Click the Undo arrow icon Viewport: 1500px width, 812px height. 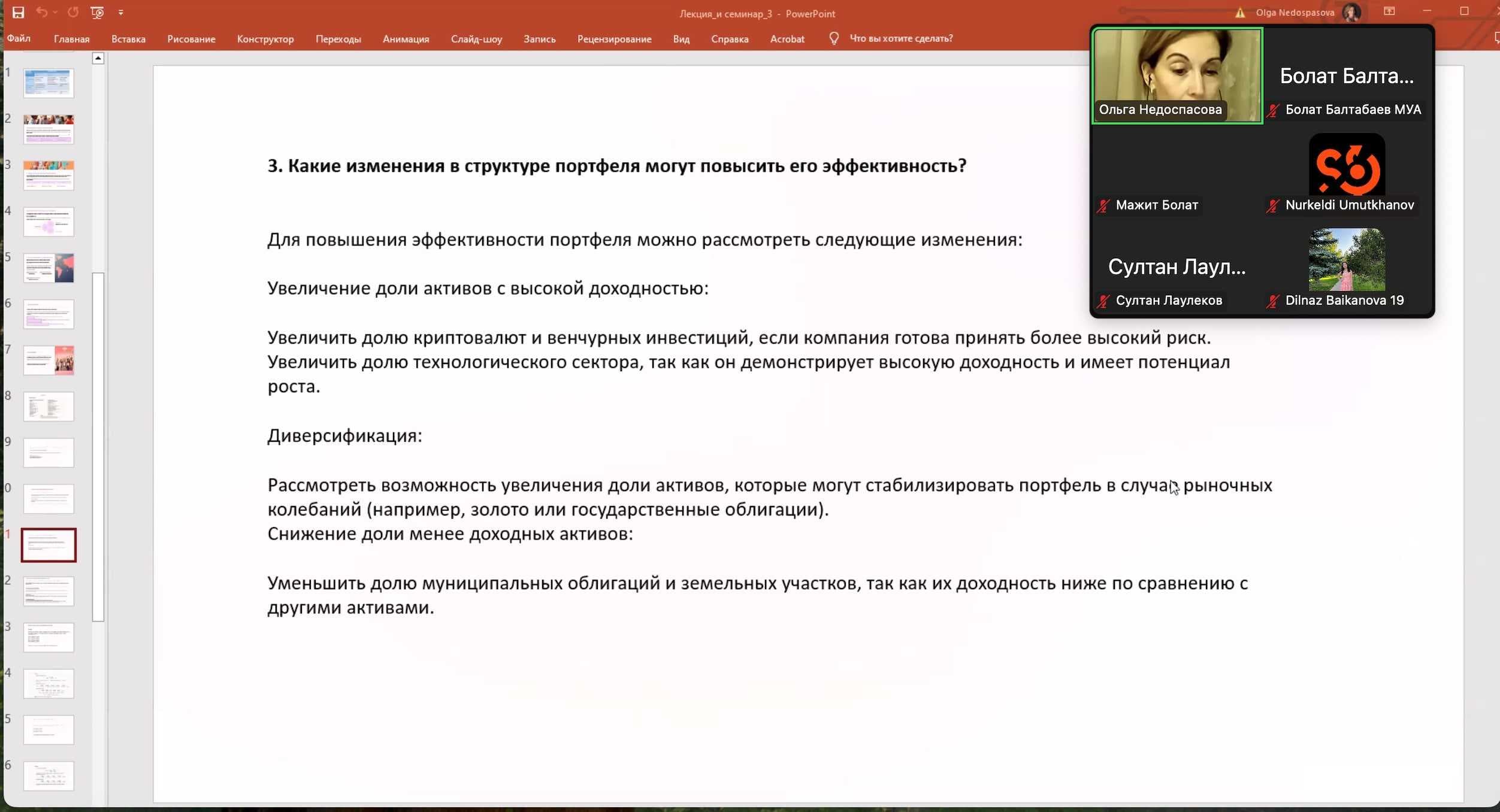[41, 12]
